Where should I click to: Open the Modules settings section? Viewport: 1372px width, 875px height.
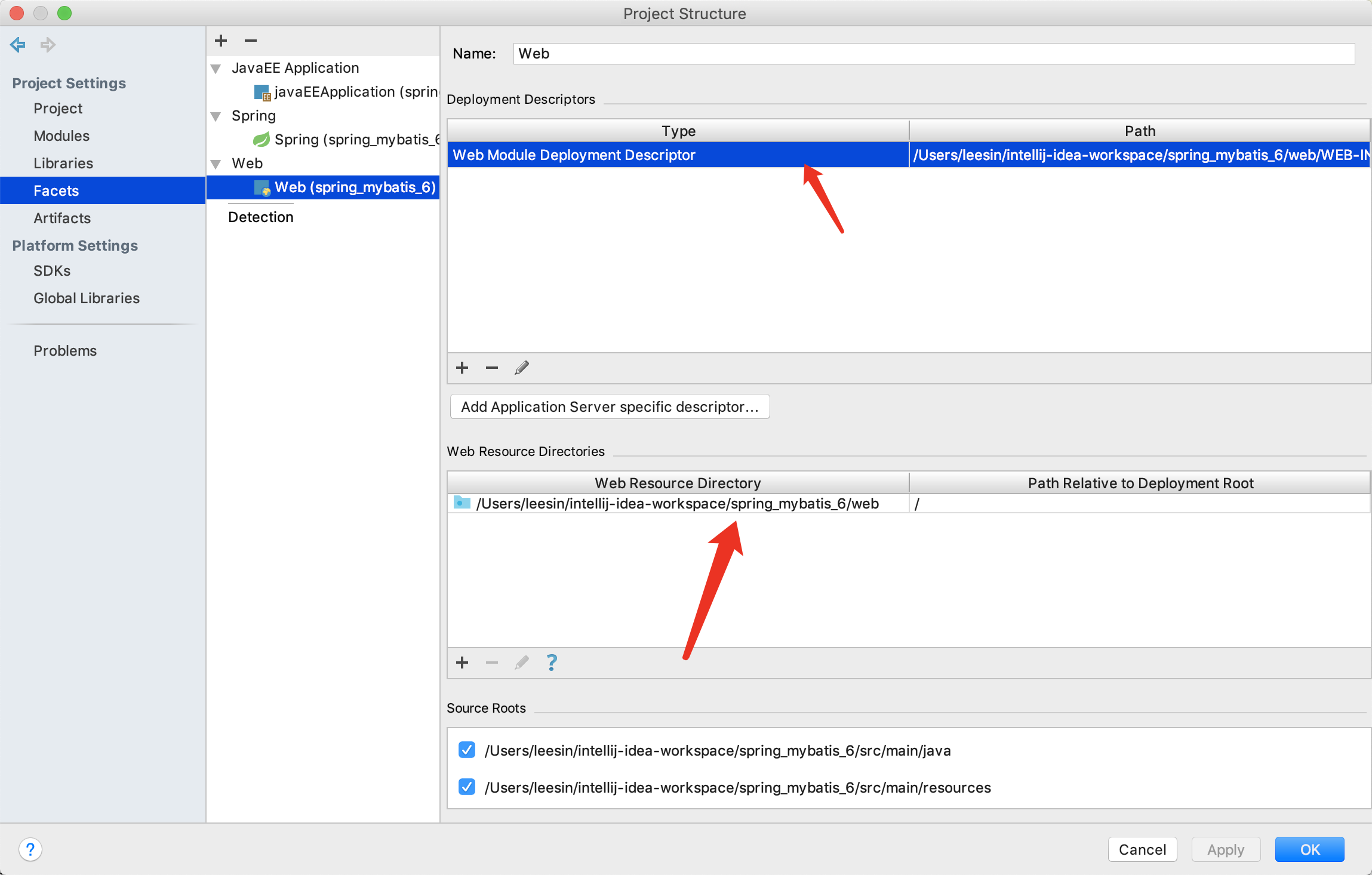tap(61, 135)
